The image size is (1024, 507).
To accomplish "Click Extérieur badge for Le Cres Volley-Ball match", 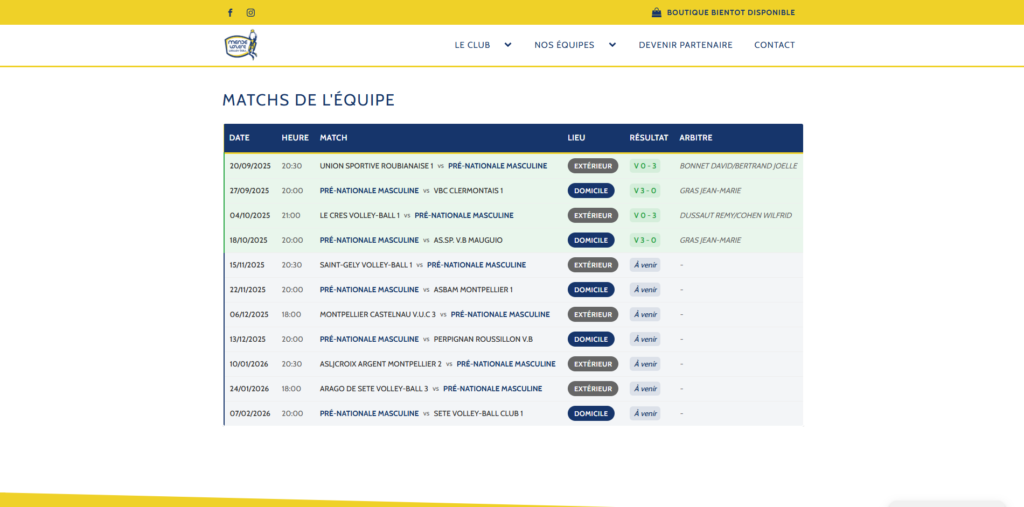I will tap(593, 216).
